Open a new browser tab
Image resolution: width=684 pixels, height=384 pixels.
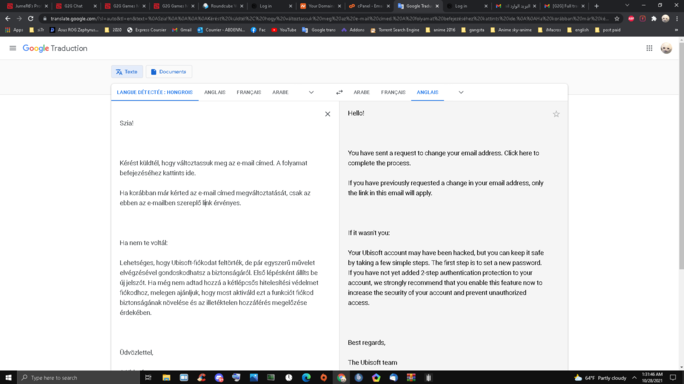pos(596,6)
